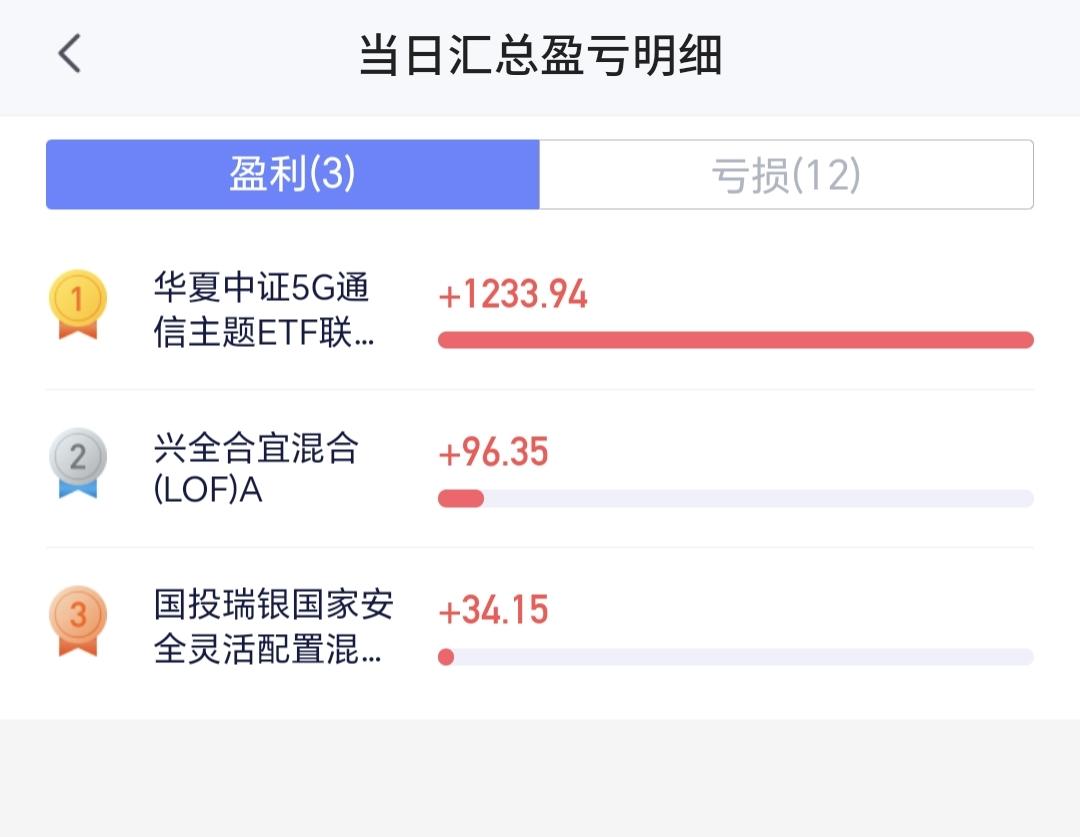Image resolution: width=1080 pixels, height=837 pixels.
Task: Open 兴全合宜混合(LOF)A fund name
Action: click(256, 469)
